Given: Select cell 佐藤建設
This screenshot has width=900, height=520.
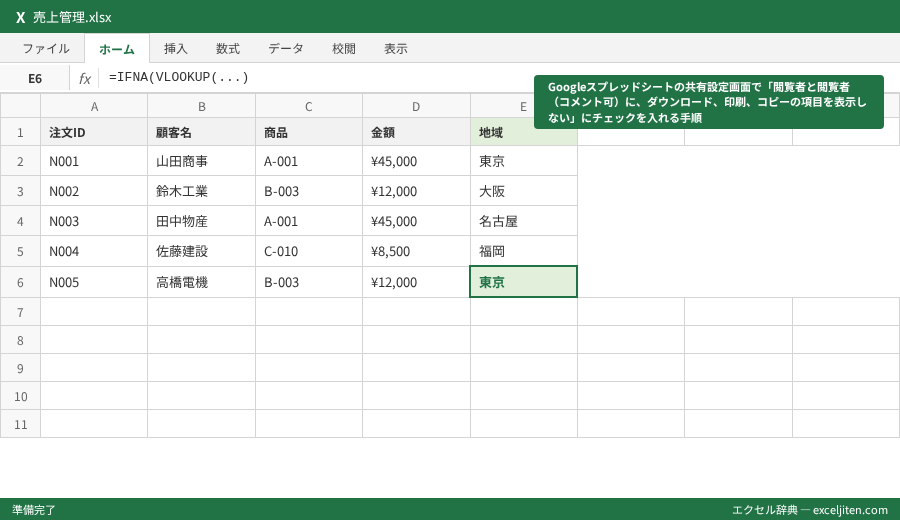Looking at the screenshot, I should [201, 251].
